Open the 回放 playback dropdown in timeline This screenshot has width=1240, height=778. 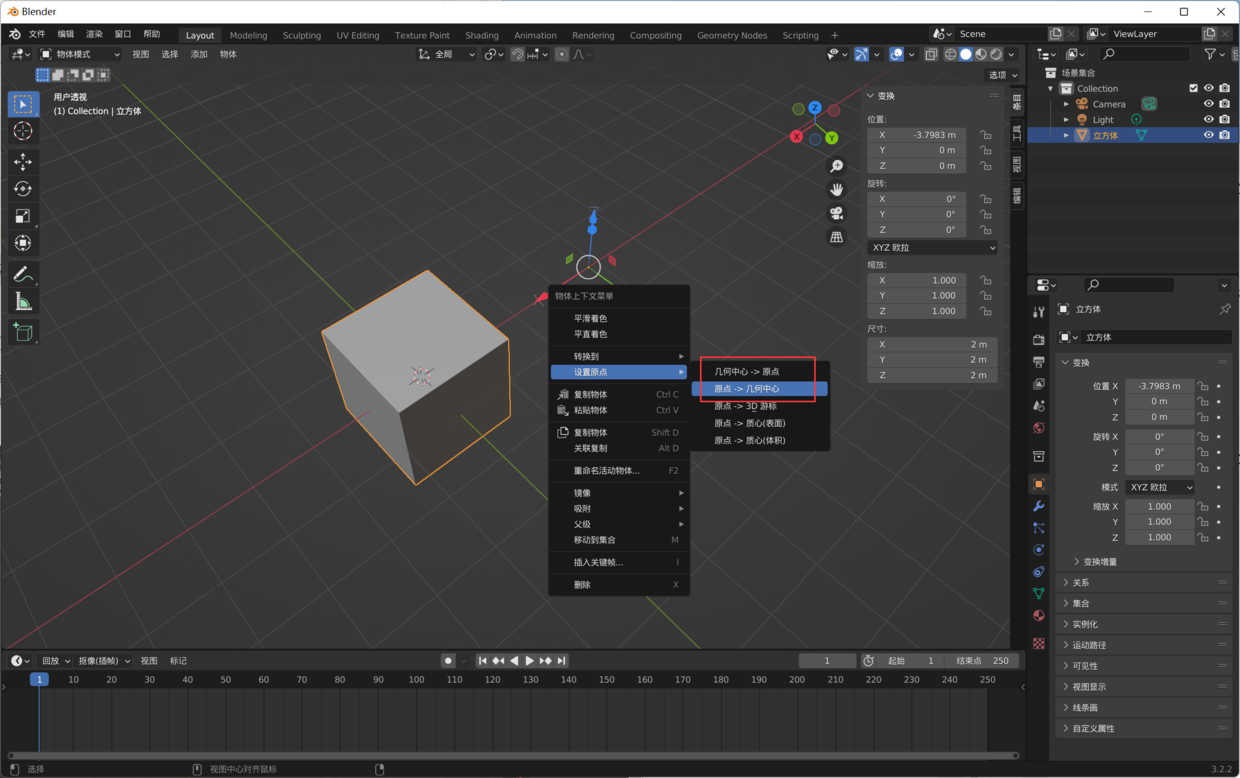click(54, 661)
